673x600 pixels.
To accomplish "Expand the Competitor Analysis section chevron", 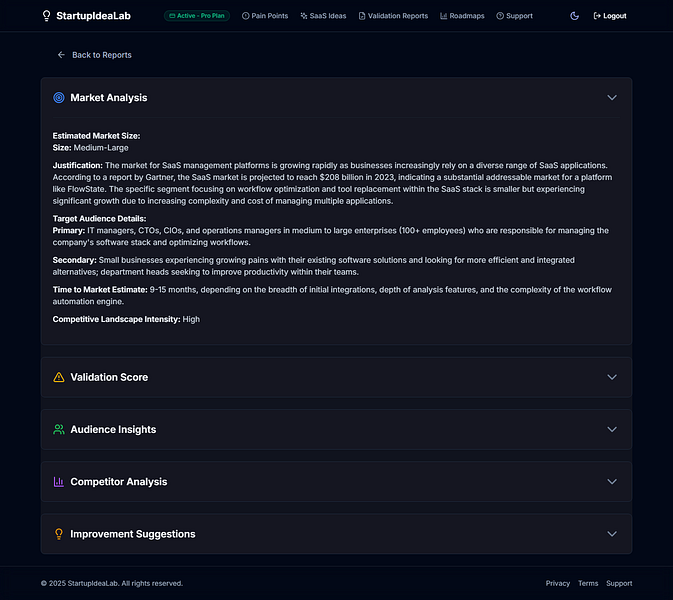I will (612, 482).
